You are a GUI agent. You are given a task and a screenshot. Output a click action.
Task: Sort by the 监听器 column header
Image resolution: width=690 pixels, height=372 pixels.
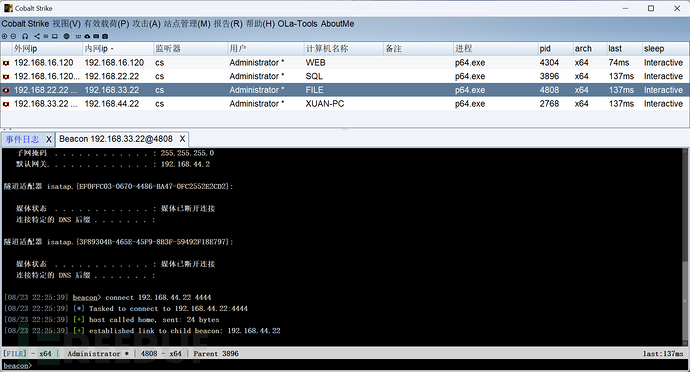pos(190,48)
